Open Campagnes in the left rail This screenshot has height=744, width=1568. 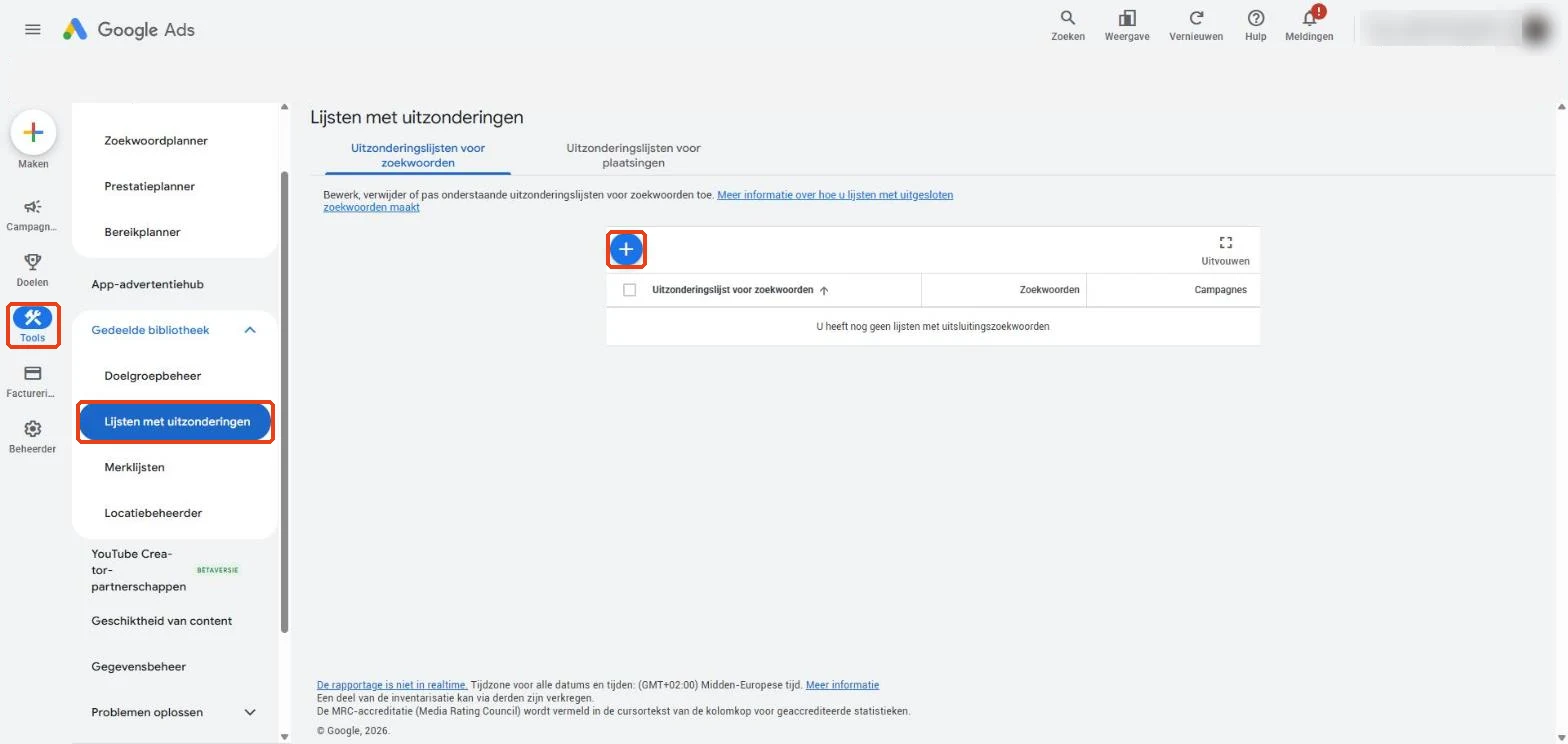tap(33, 215)
